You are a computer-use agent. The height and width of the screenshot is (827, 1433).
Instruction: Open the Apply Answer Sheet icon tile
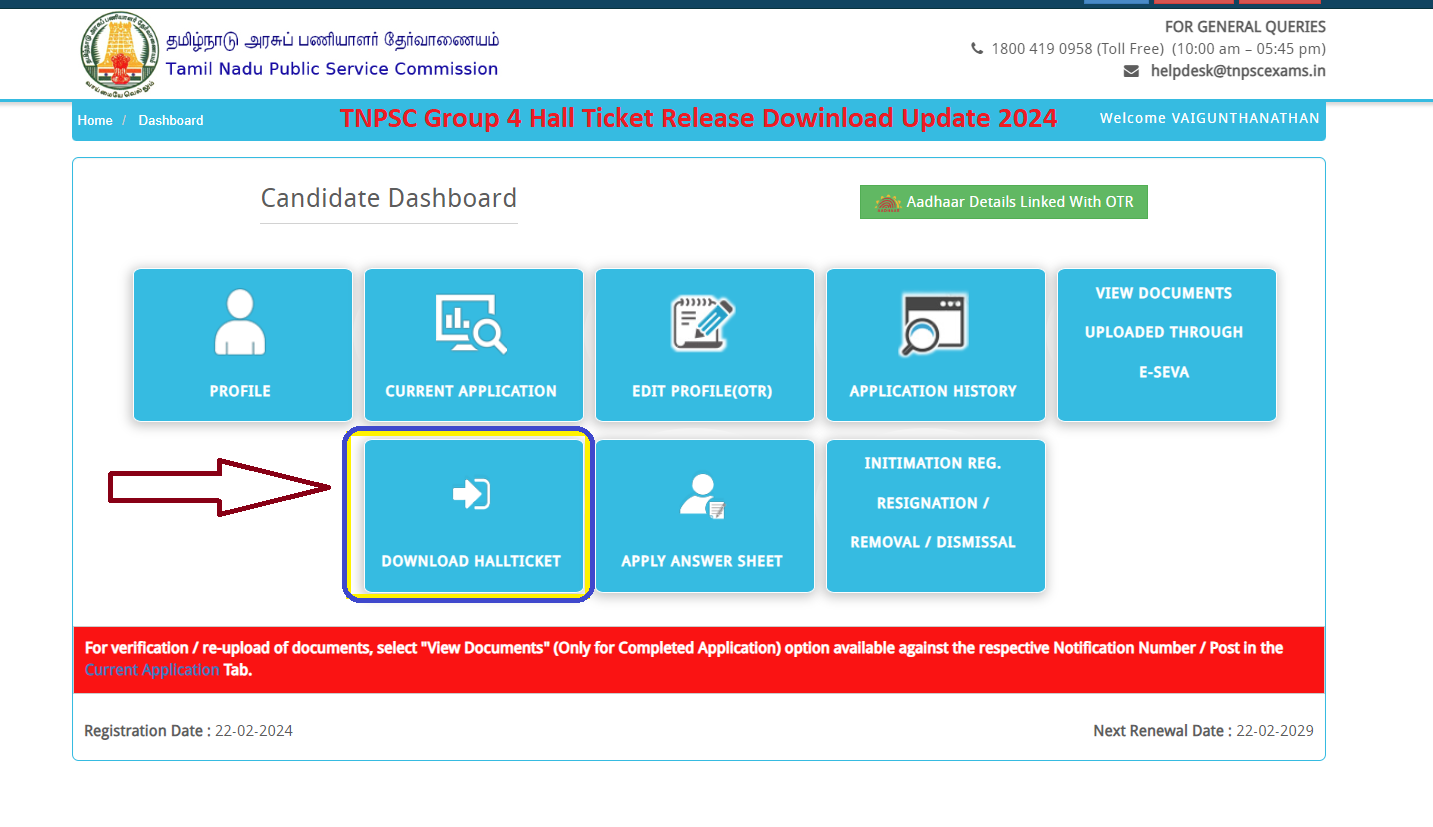click(702, 496)
